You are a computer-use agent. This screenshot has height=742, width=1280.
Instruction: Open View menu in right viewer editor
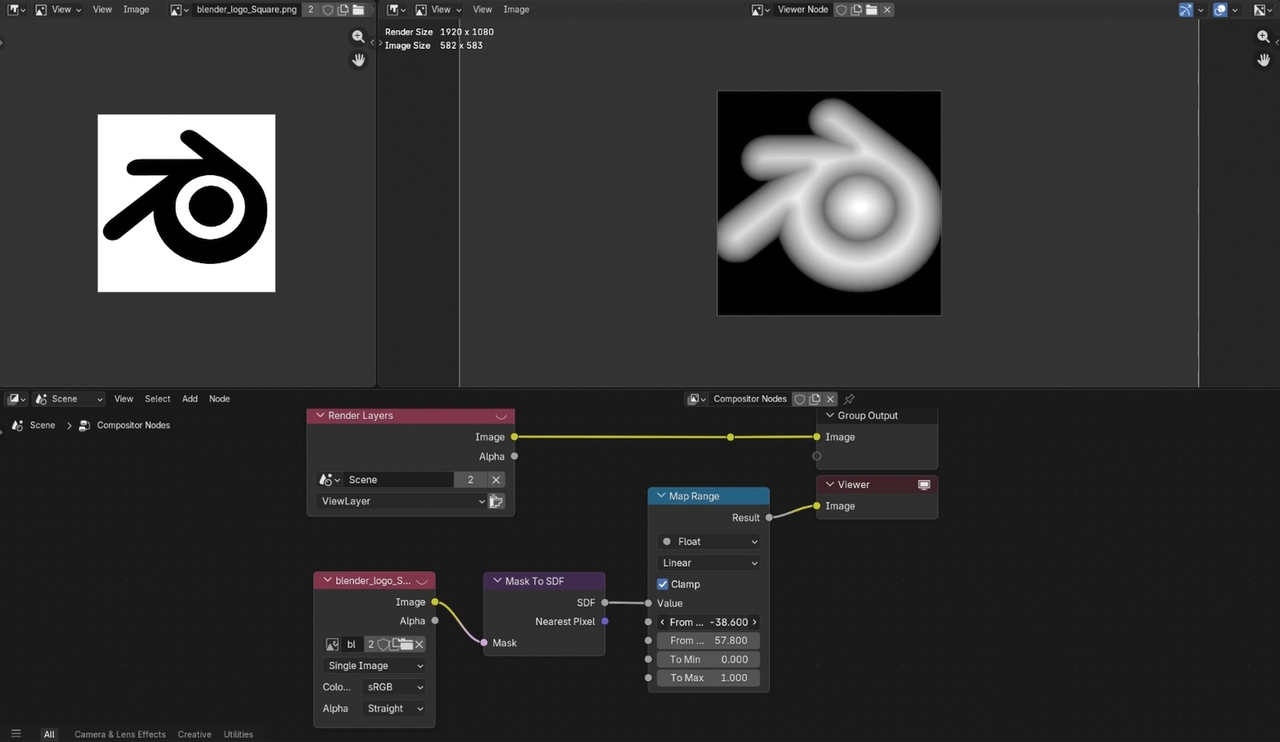482,10
